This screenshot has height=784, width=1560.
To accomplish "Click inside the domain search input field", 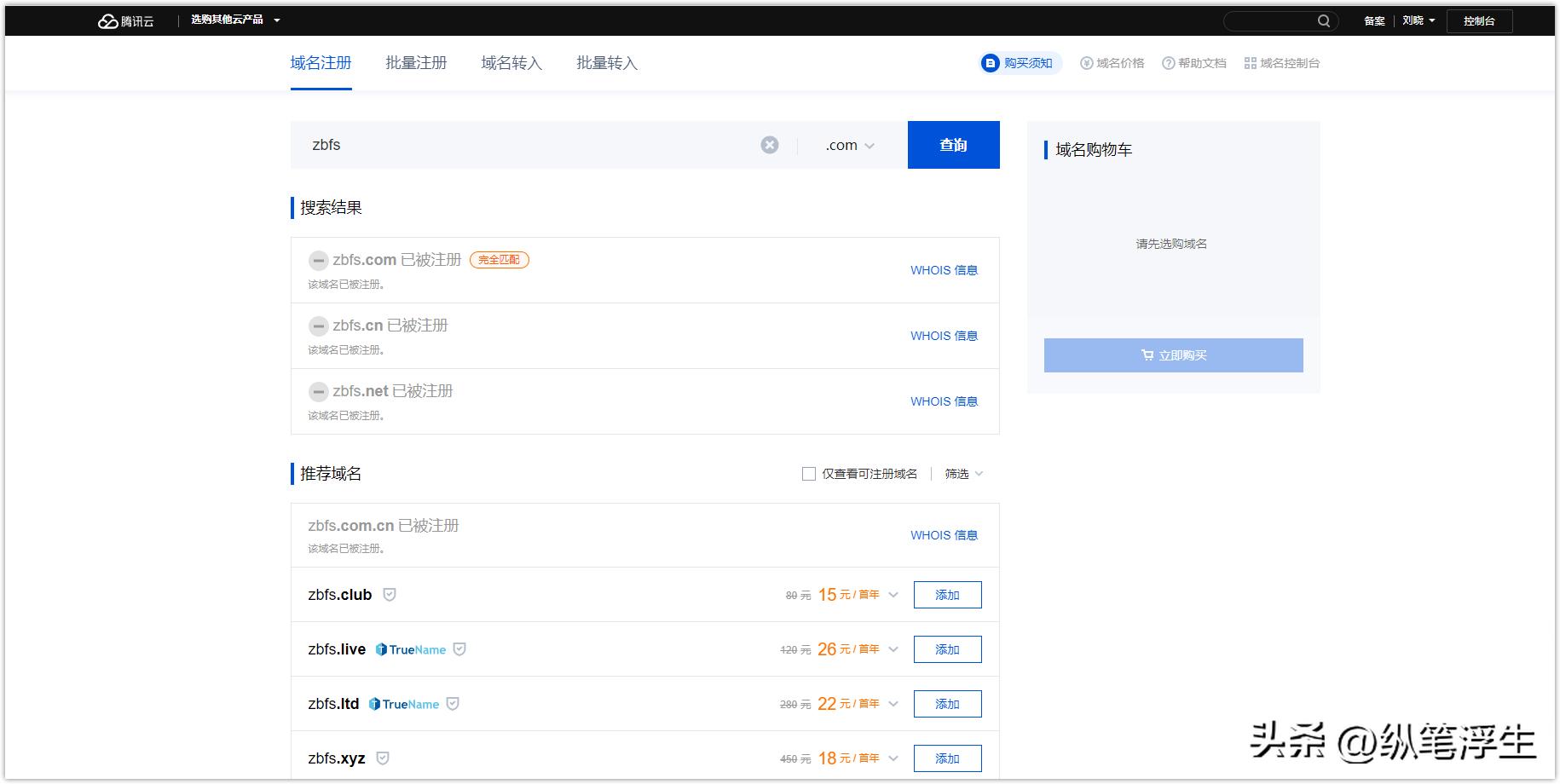I will pos(511,145).
